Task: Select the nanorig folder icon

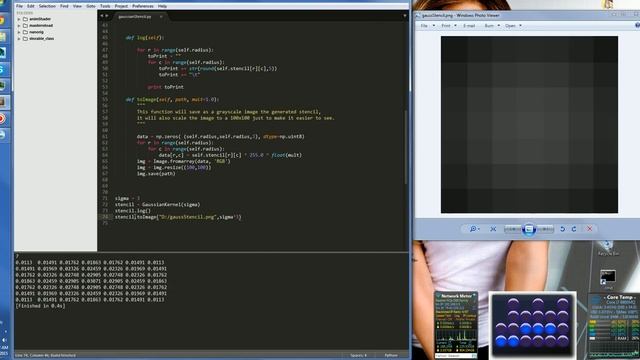Action: 25,32
